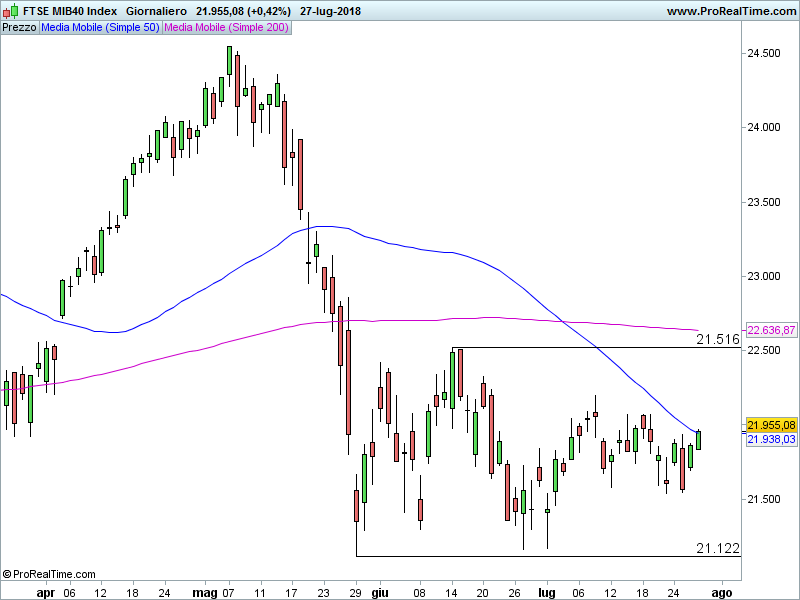Click the 17 date label on time axis
The width and height of the screenshot is (800, 600).
click(x=292, y=592)
